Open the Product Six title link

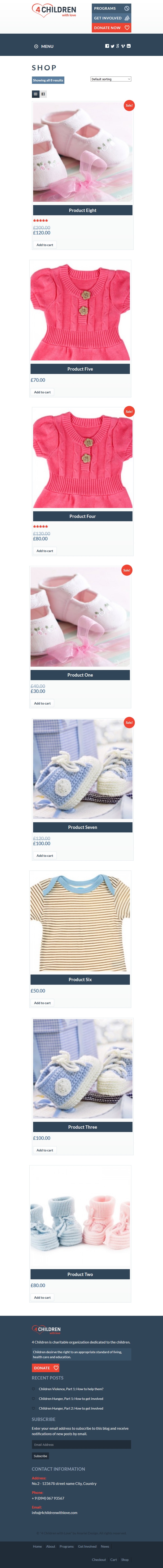pyautogui.click(x=80, y=979)
